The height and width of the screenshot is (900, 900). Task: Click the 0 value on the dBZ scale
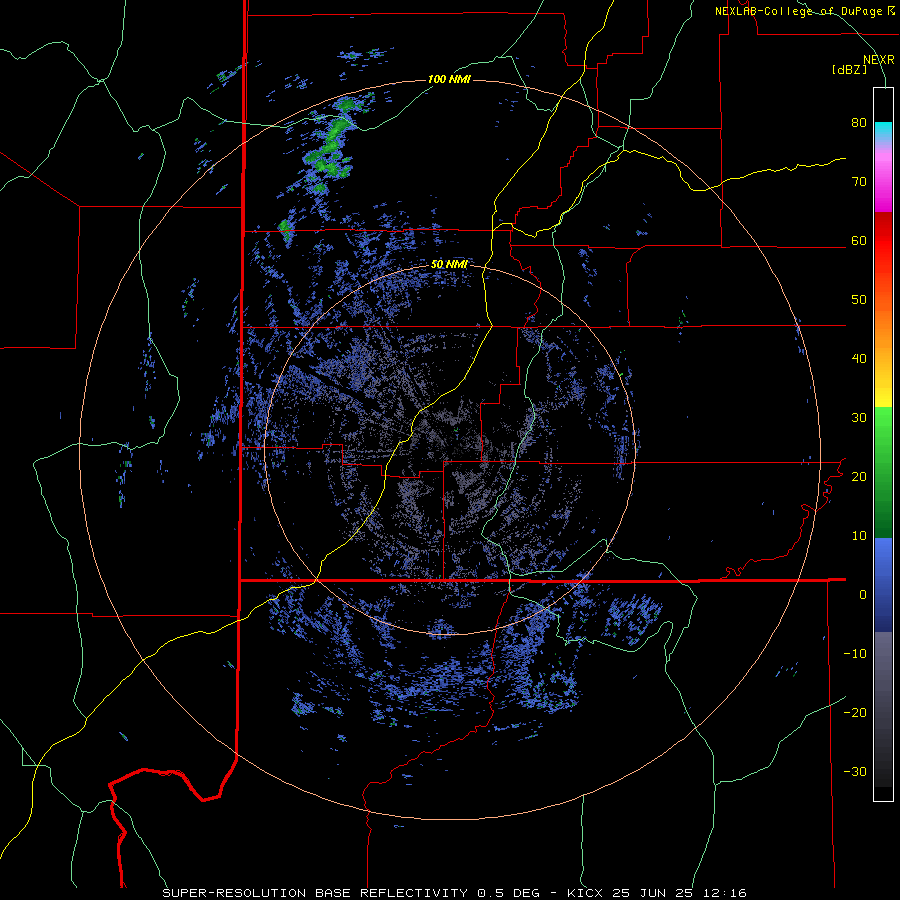click(863, 595)
